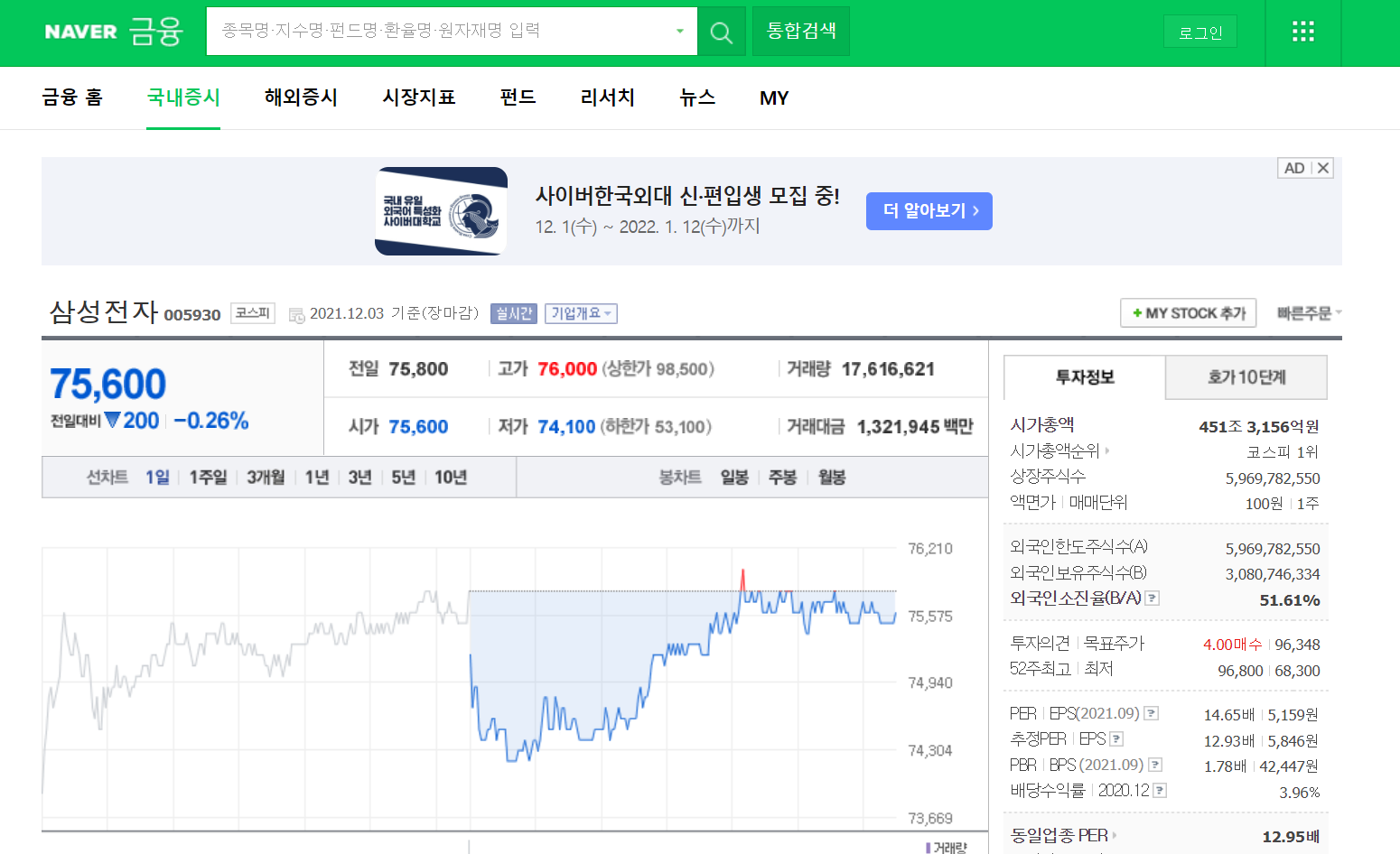Click help icon next to PBR BPS (2021.09)
The height and width of the screenshot is (854, 1400).
pyautogui.click(x=1155, y=765)
